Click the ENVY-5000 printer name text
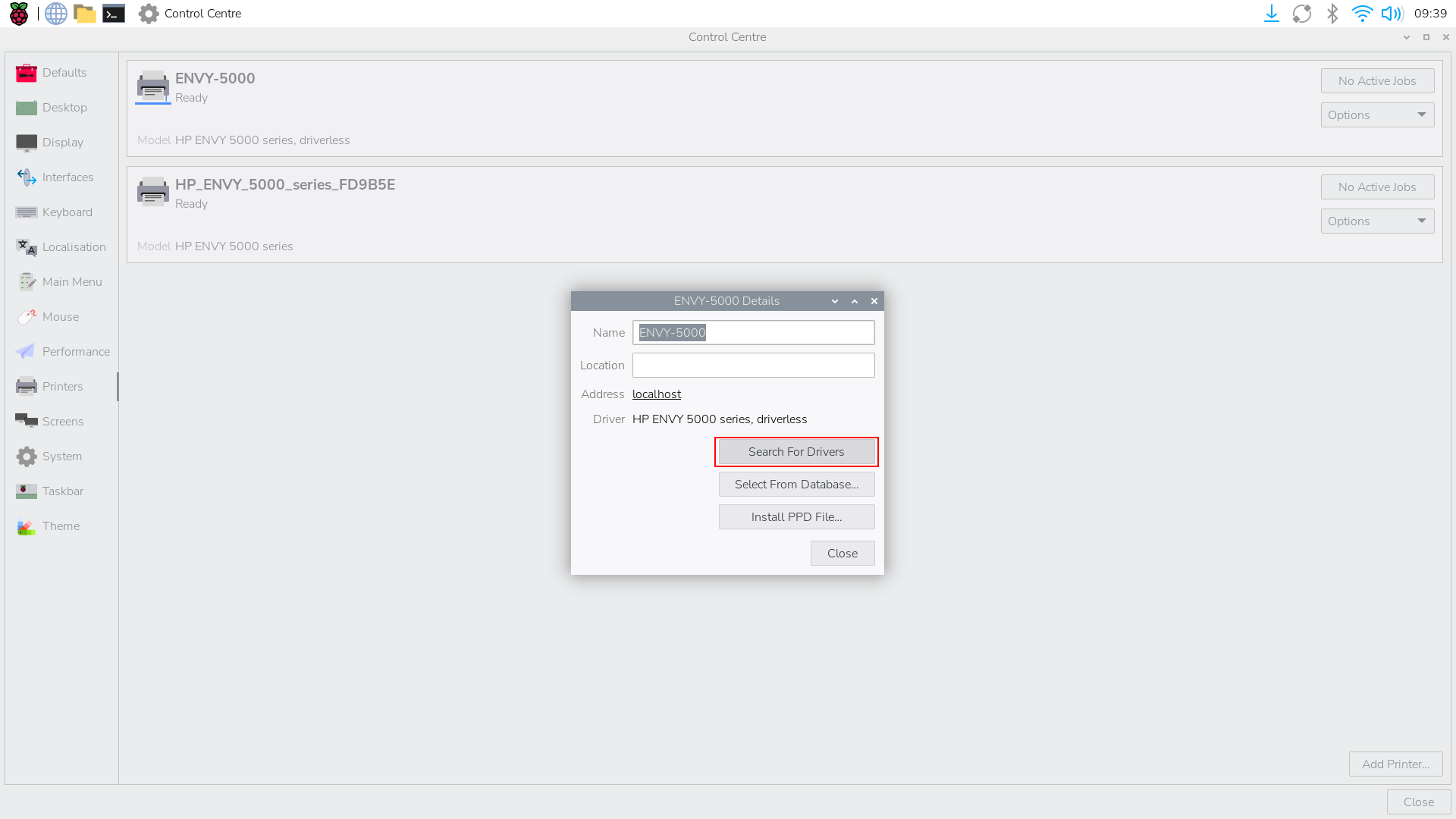 215,78
